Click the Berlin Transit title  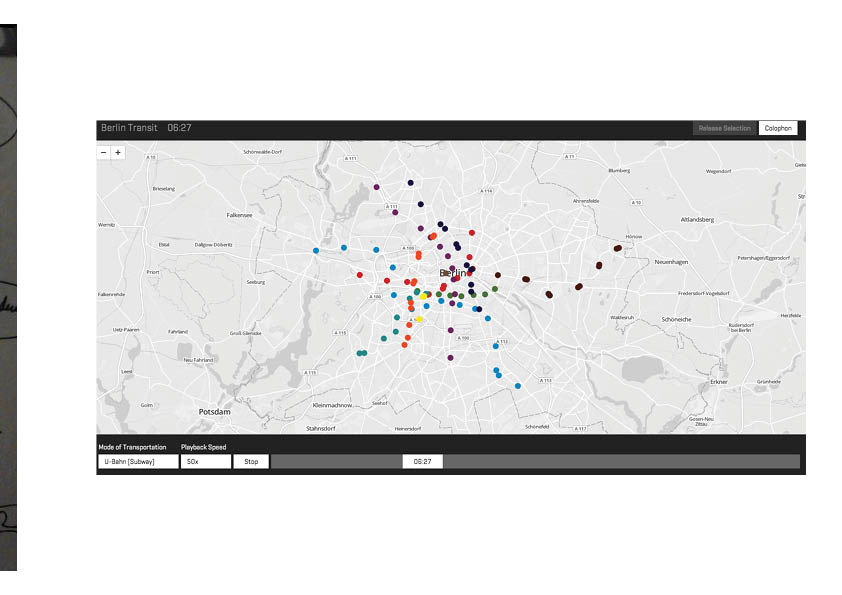click(128, 128)
